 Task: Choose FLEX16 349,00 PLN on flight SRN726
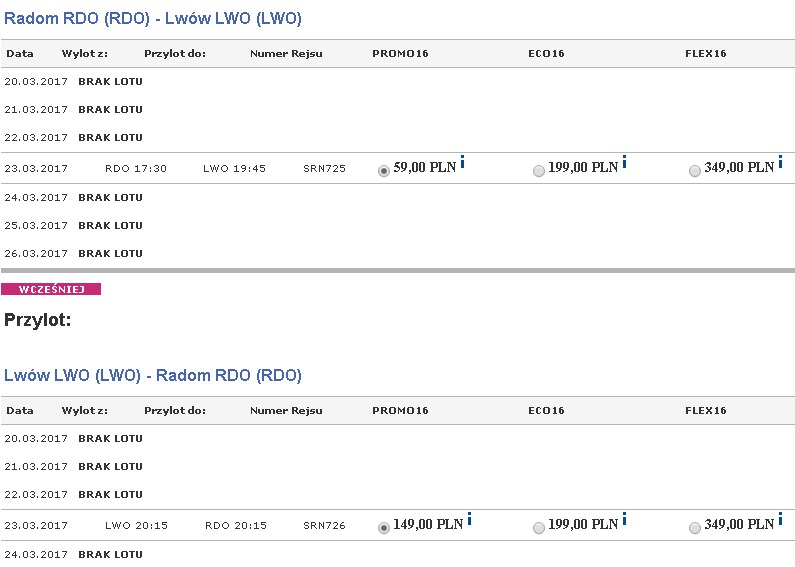click(x=695, y=528)
